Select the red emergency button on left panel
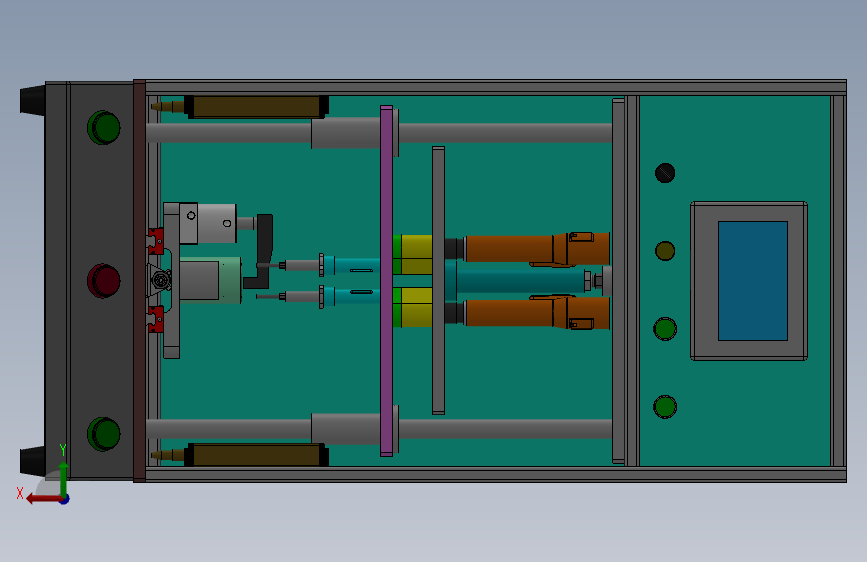This screenshot has width=867, height=562. pos(103,280)
